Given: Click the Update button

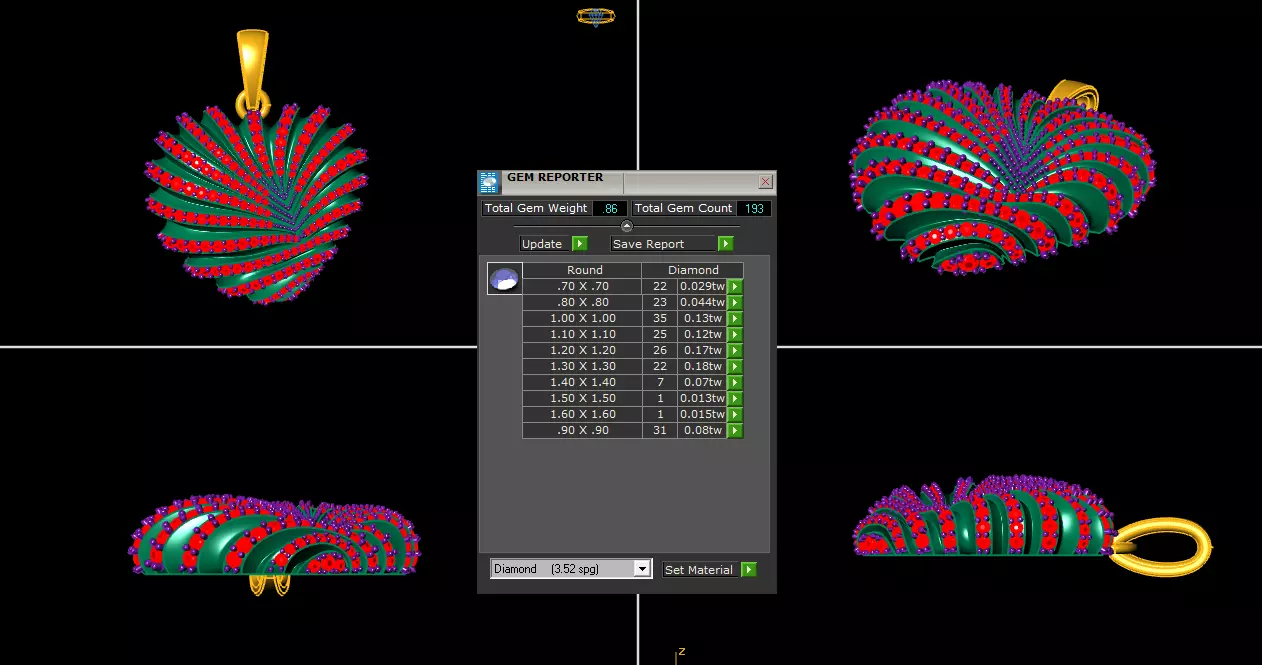Looking at the screenshot, I should [x=545, y=244].
